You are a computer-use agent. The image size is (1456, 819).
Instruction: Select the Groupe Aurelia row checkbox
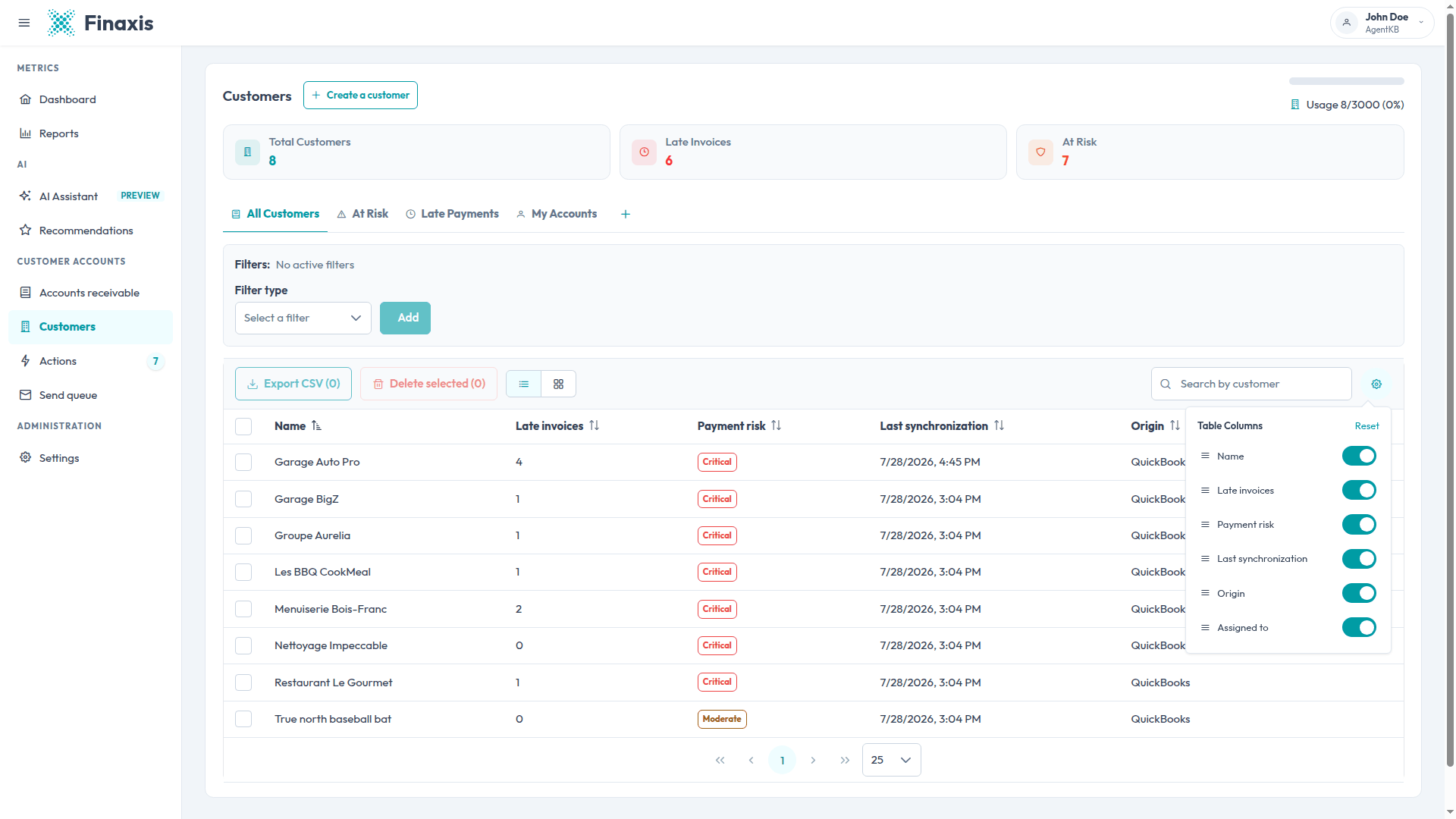point(243,535)
